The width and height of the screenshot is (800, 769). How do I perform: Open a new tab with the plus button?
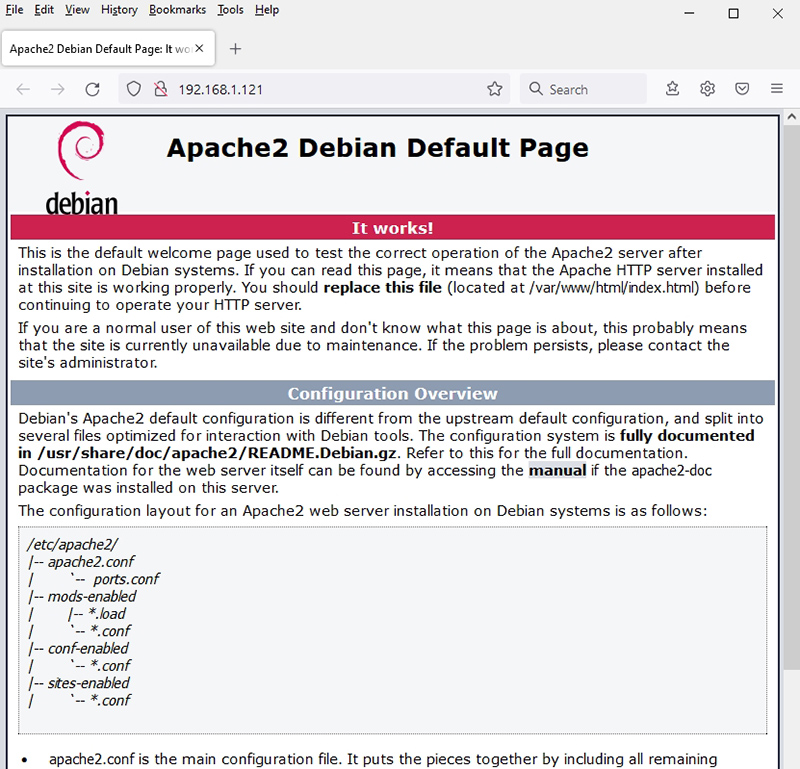coord(235,49)
